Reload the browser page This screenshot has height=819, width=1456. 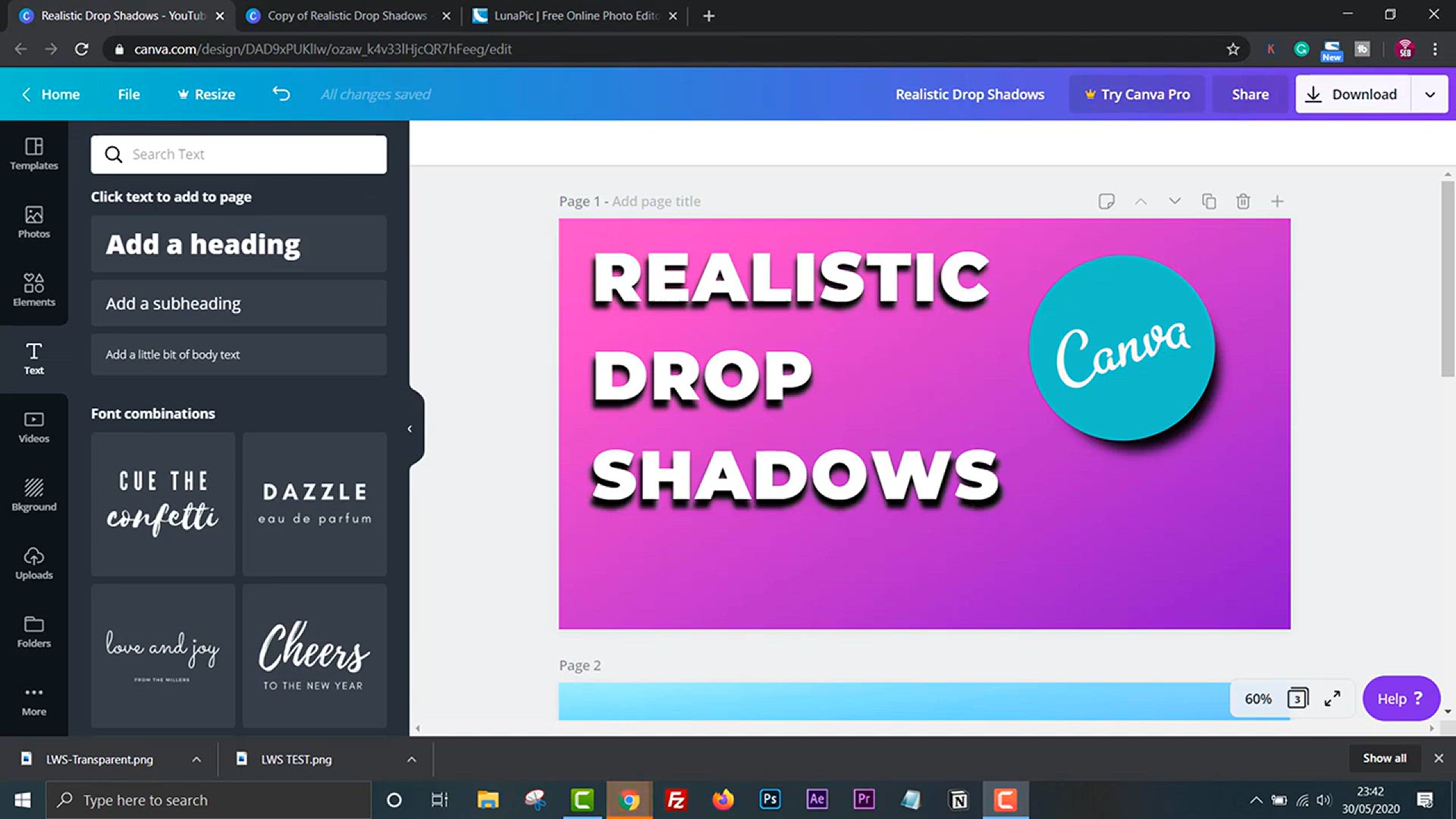[82, 49]
